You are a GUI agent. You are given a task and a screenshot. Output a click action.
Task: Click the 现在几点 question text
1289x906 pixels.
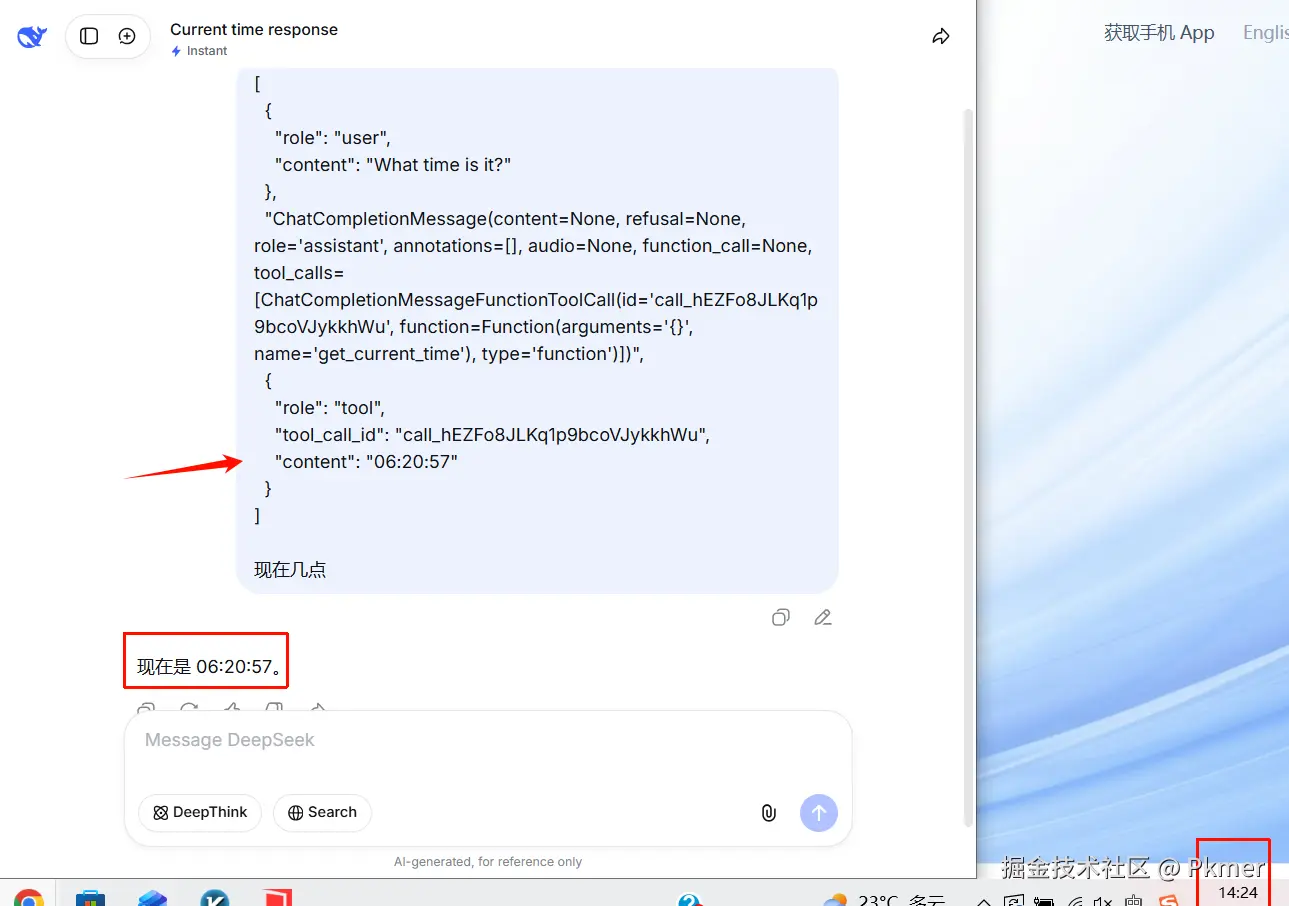(x=290, y=570)
